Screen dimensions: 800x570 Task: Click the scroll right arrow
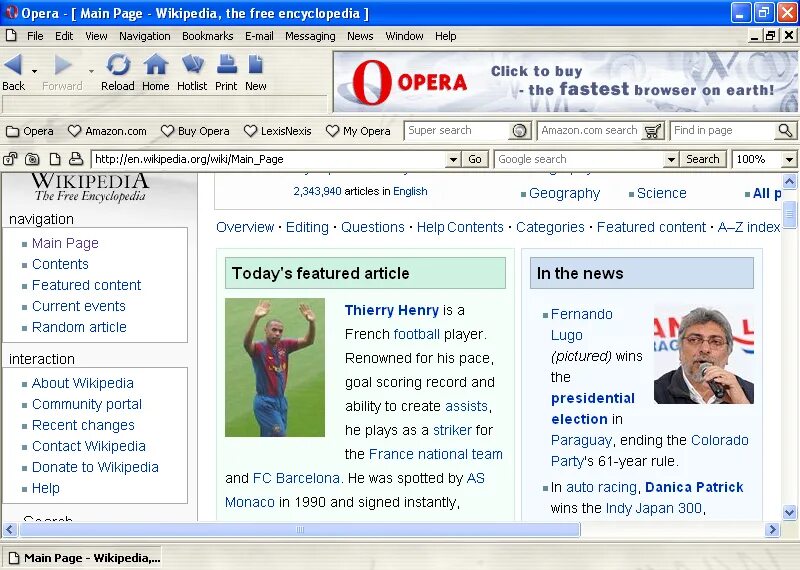coord(772,530)
